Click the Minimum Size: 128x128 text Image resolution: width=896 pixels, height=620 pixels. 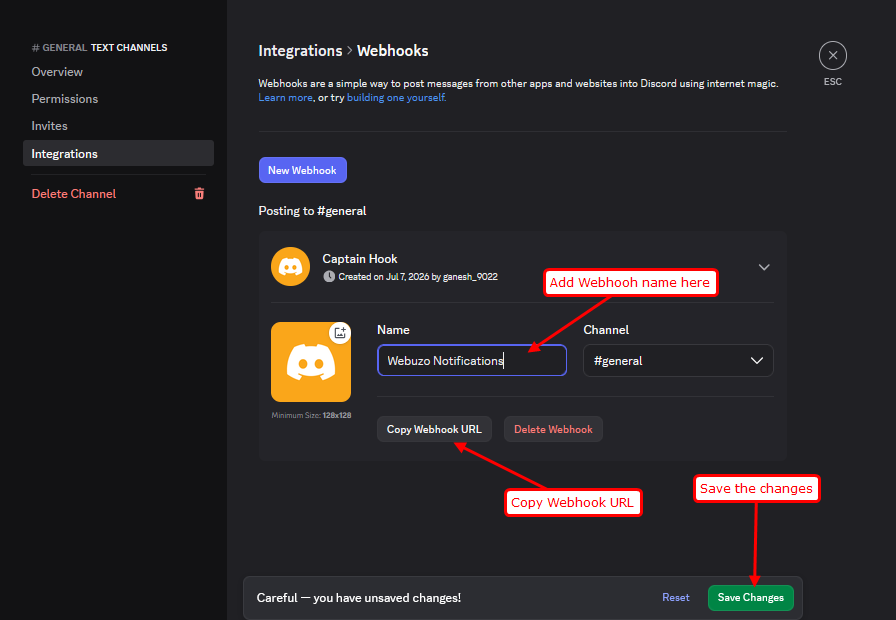click(311, 415)
